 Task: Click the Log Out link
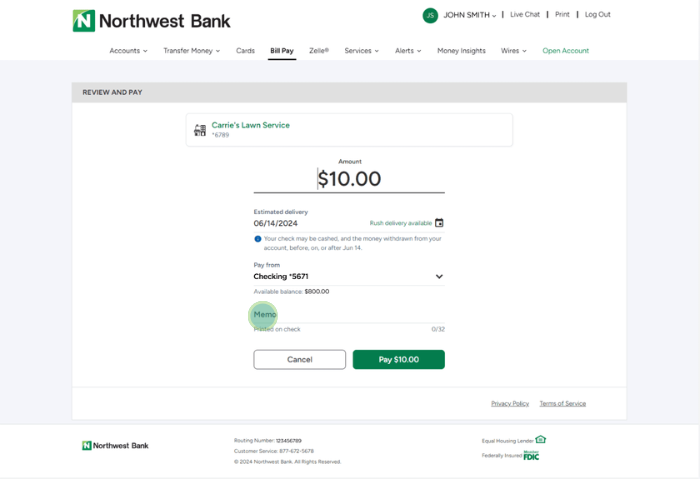[x=597, y=15]
